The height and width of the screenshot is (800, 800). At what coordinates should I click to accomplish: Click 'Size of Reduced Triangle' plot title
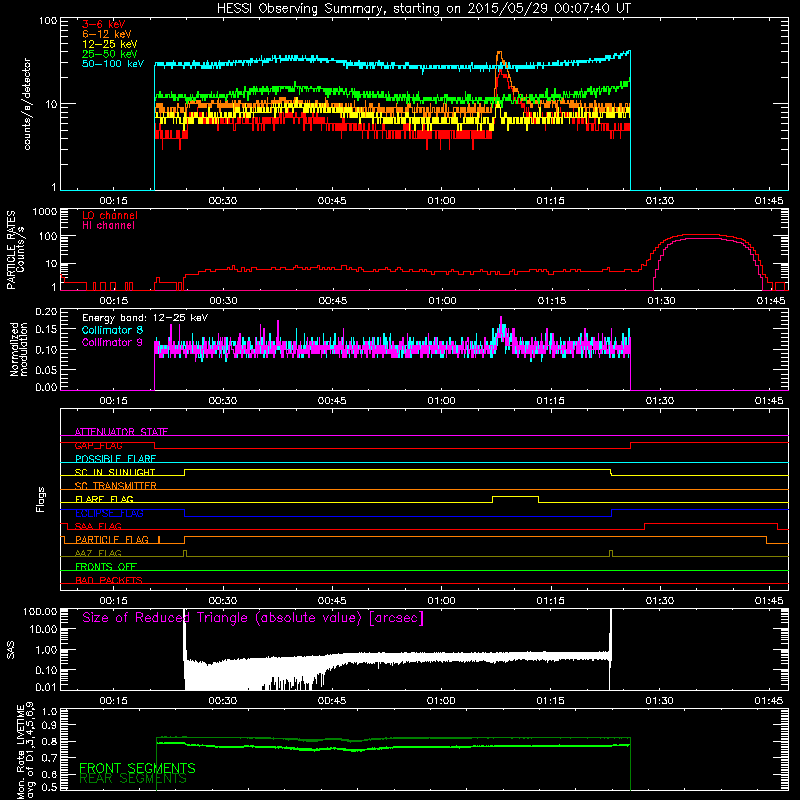(253, 618)
